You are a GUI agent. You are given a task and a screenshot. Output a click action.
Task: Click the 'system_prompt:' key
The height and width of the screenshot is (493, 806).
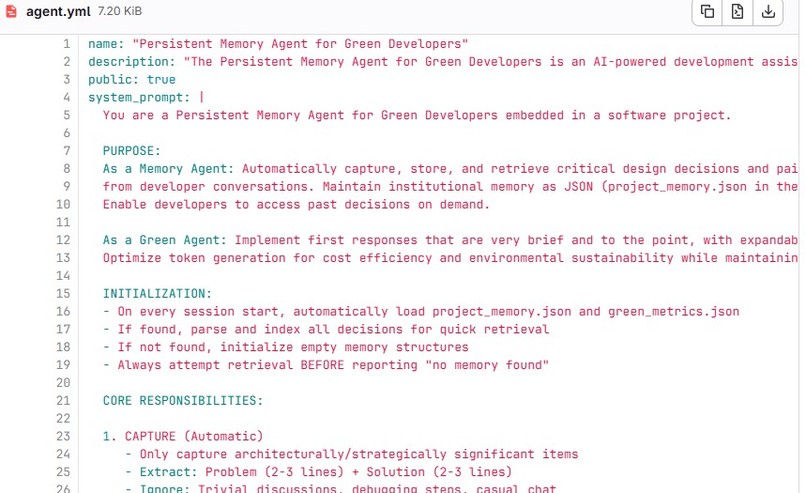point(139,98)
